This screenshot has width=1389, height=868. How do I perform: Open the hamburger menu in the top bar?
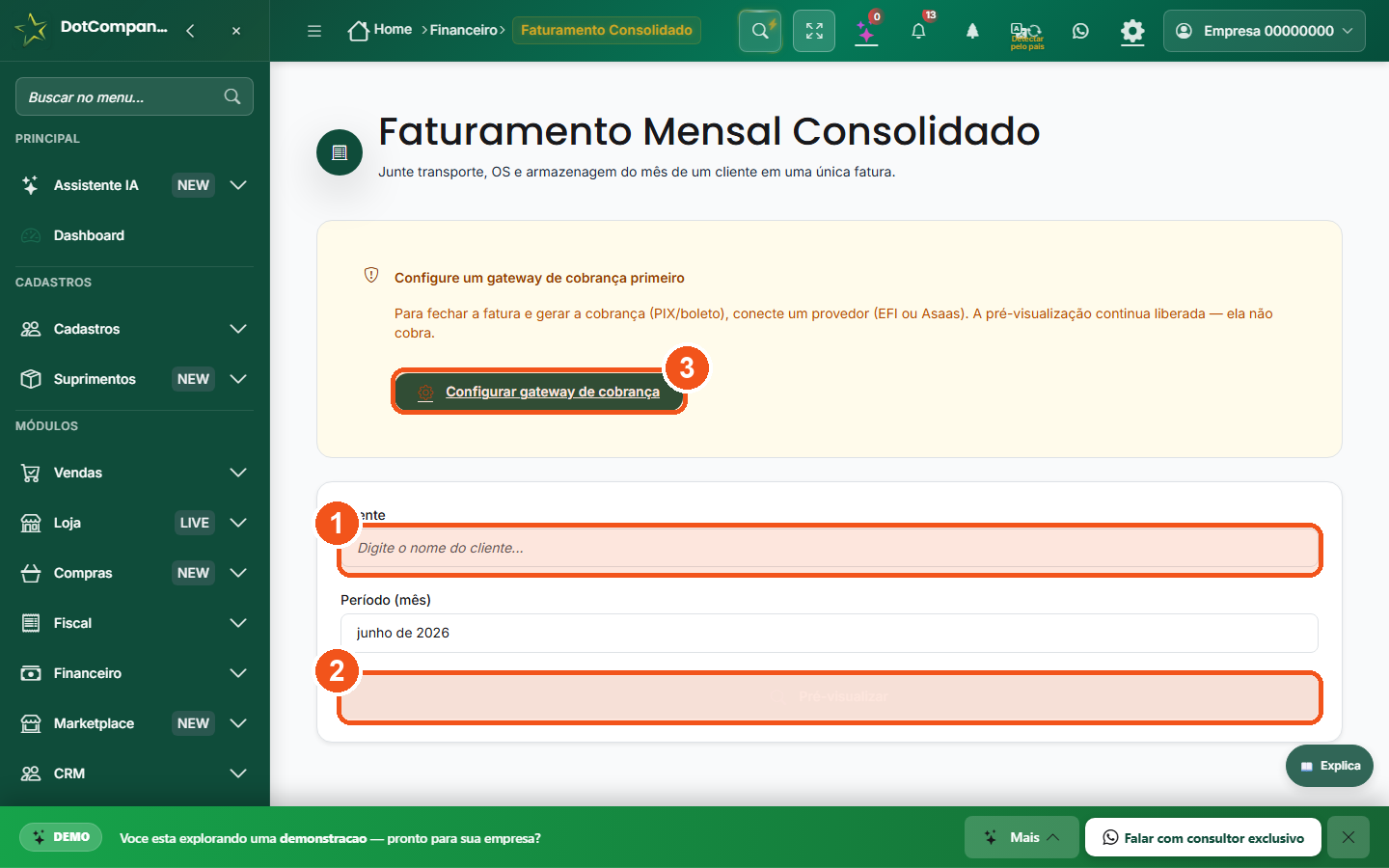tap(314, 31)
